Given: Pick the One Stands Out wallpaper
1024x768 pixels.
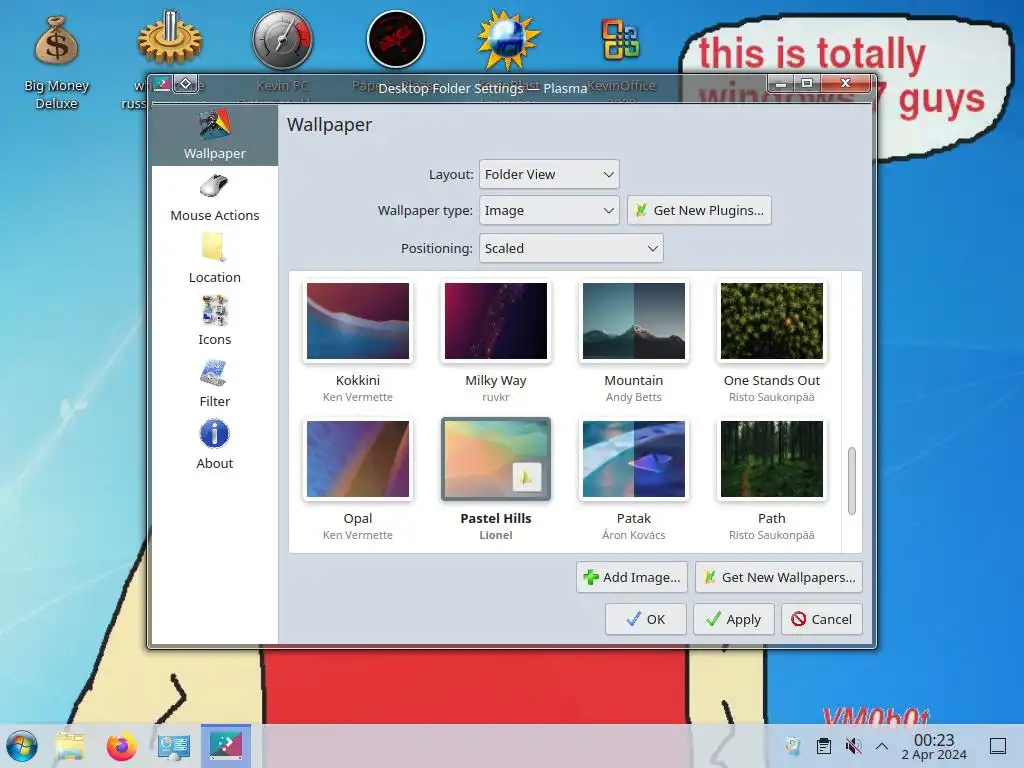Looking at the screenshot, I should point(771,321).
